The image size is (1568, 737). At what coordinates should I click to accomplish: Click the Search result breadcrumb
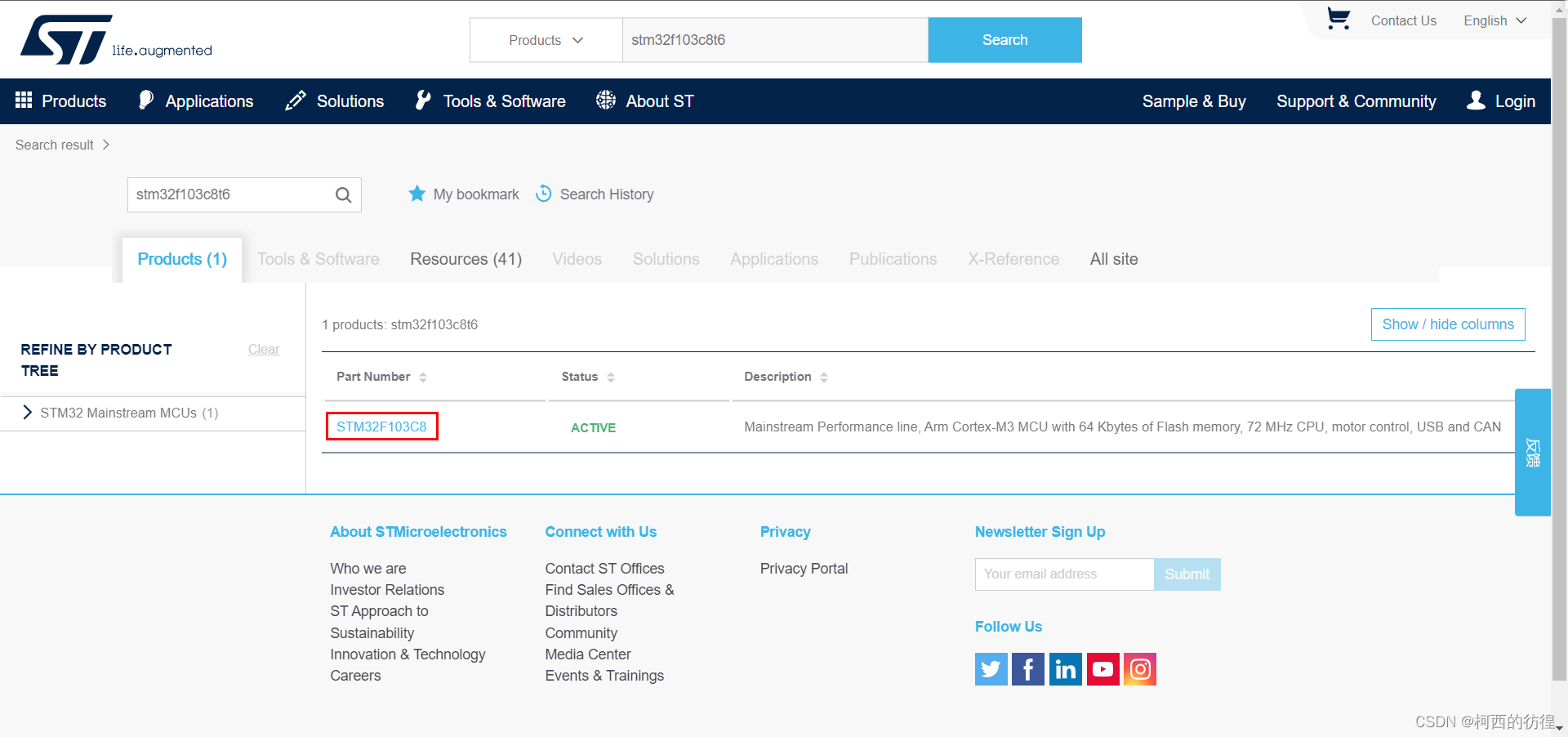[55, 145]
